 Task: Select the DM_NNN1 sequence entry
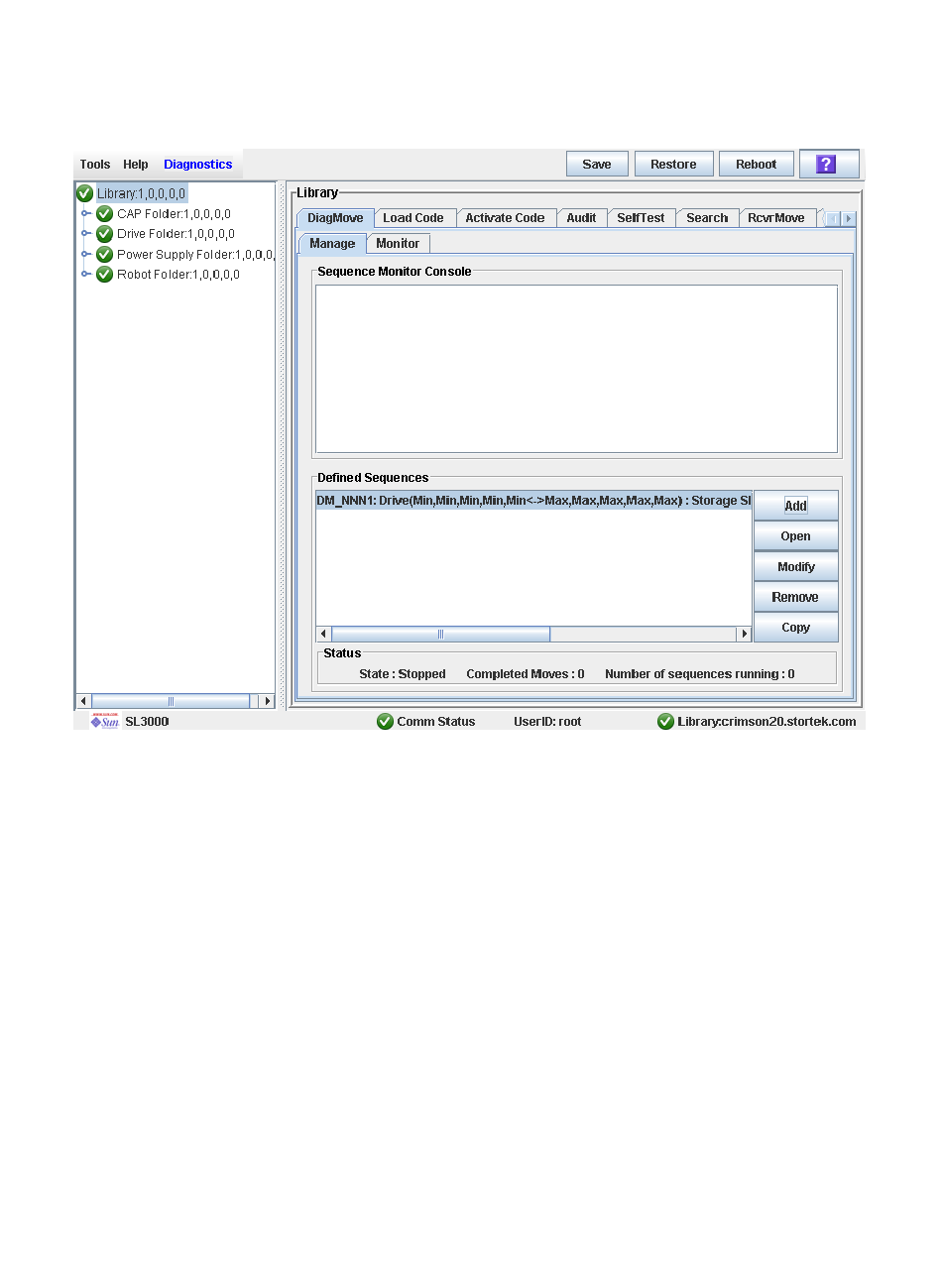533,501
